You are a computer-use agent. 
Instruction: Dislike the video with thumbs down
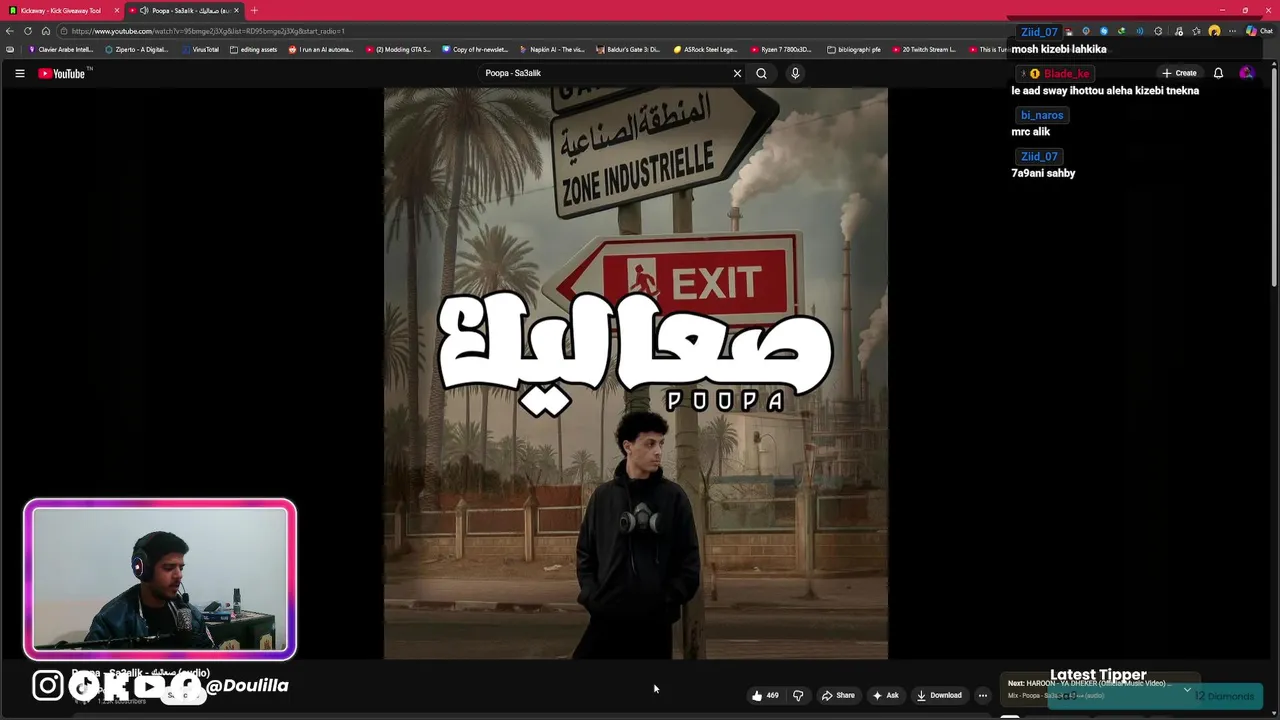click(x=798, y=695)
